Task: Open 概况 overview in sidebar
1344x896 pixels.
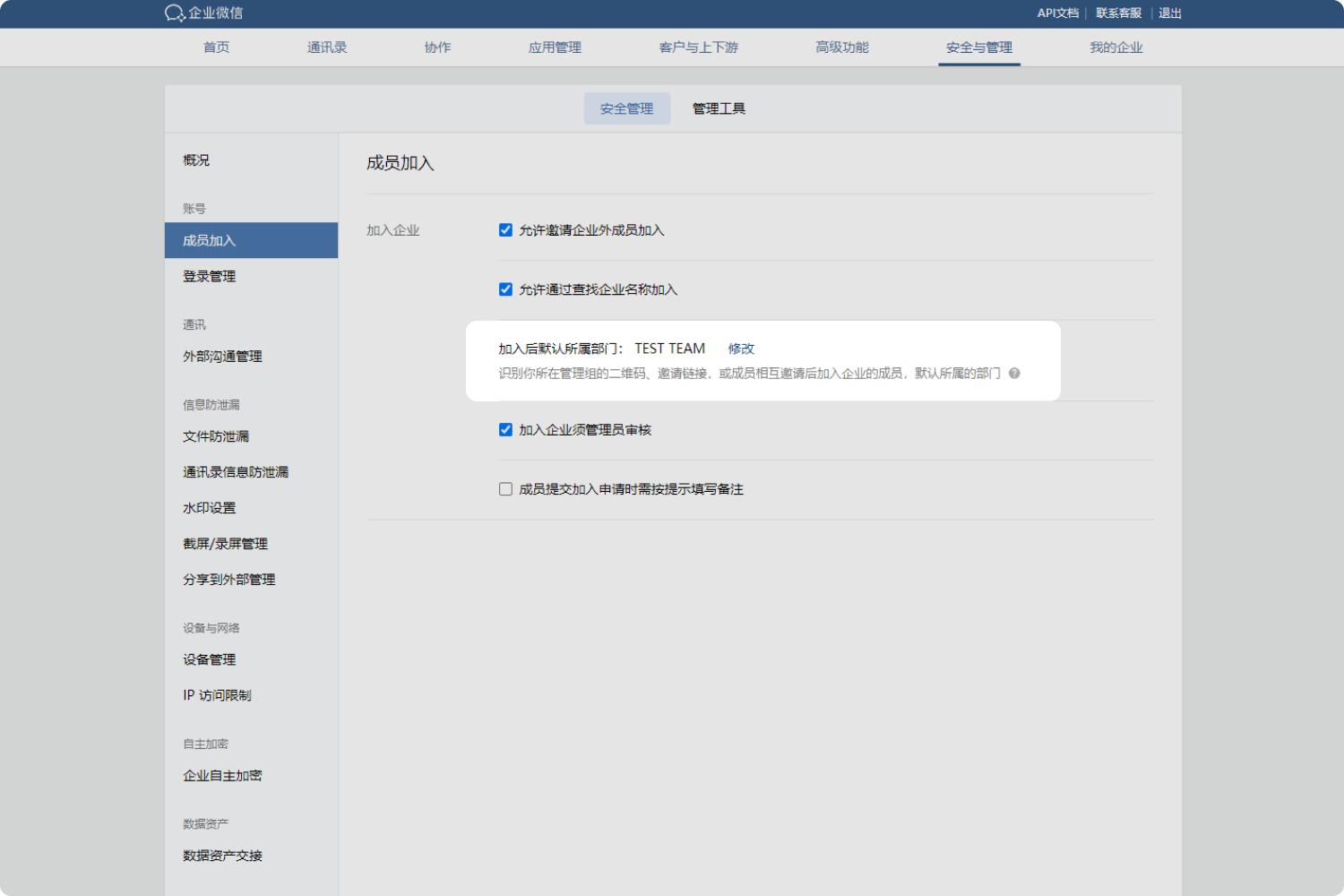Action: 196,160
